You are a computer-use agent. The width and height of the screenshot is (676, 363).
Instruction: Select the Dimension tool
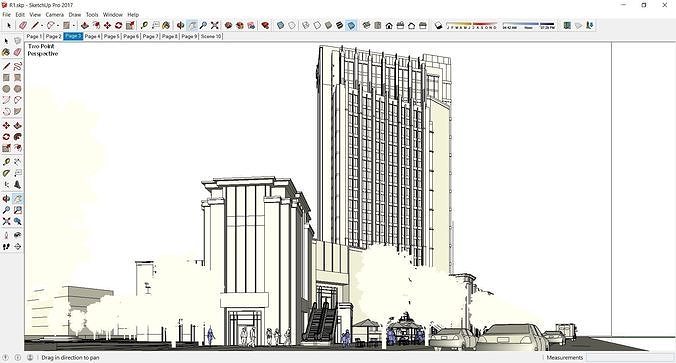coord(17,162)
